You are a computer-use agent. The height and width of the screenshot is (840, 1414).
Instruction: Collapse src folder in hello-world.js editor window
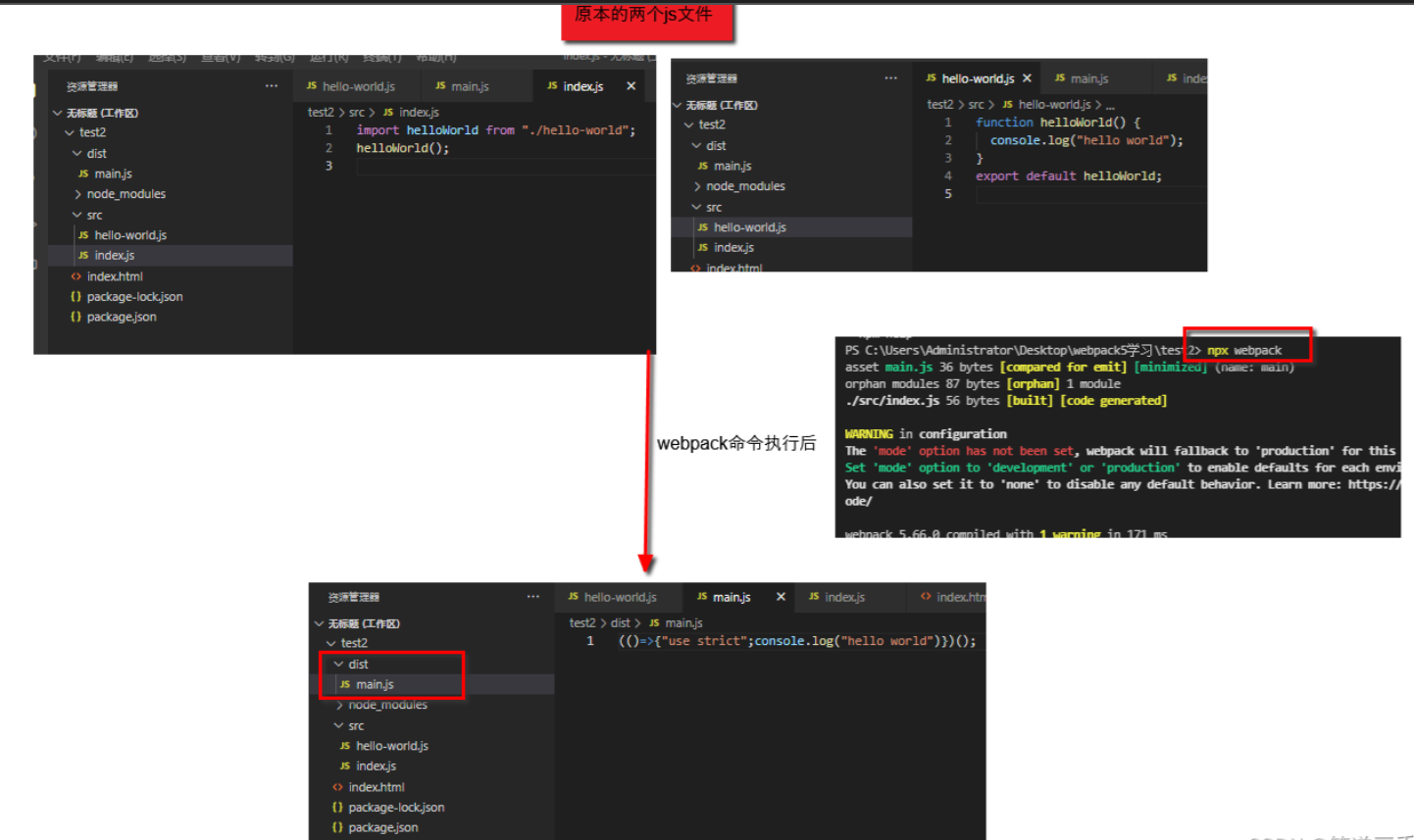click(x=696, y=207)
